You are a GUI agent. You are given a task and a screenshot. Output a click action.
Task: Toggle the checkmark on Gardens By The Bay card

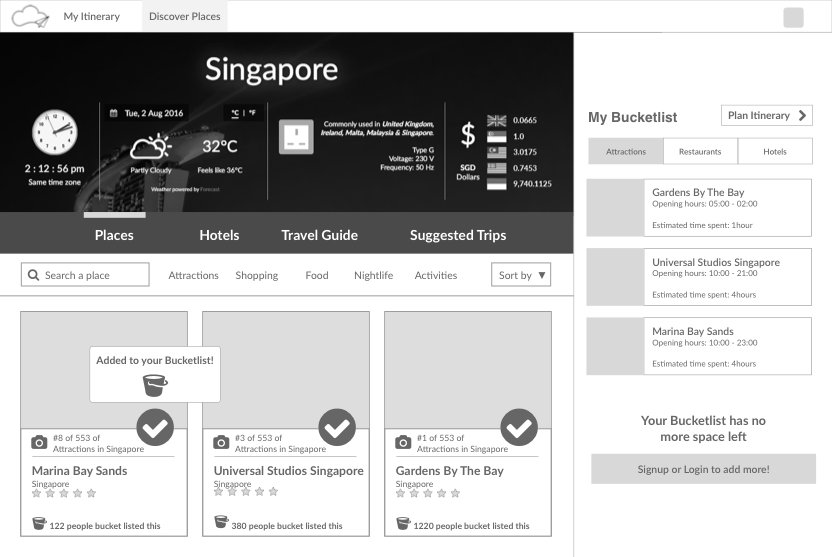click(x=519, y=427)
